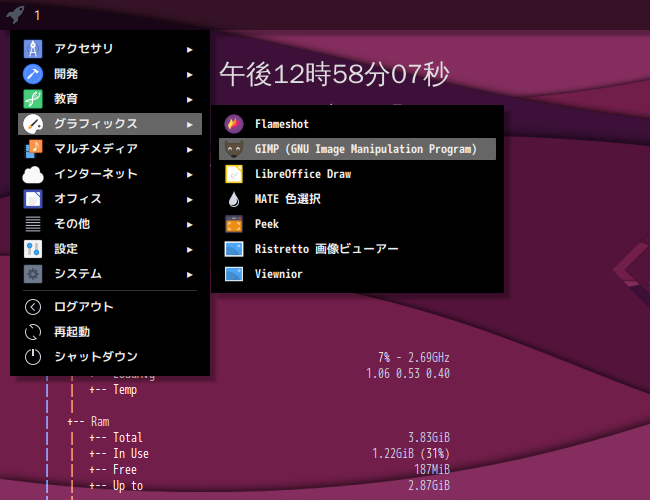This screenshot has width=650, height=500.
Task: Click the ログアウト arrow icon
Action: (33, 307)
